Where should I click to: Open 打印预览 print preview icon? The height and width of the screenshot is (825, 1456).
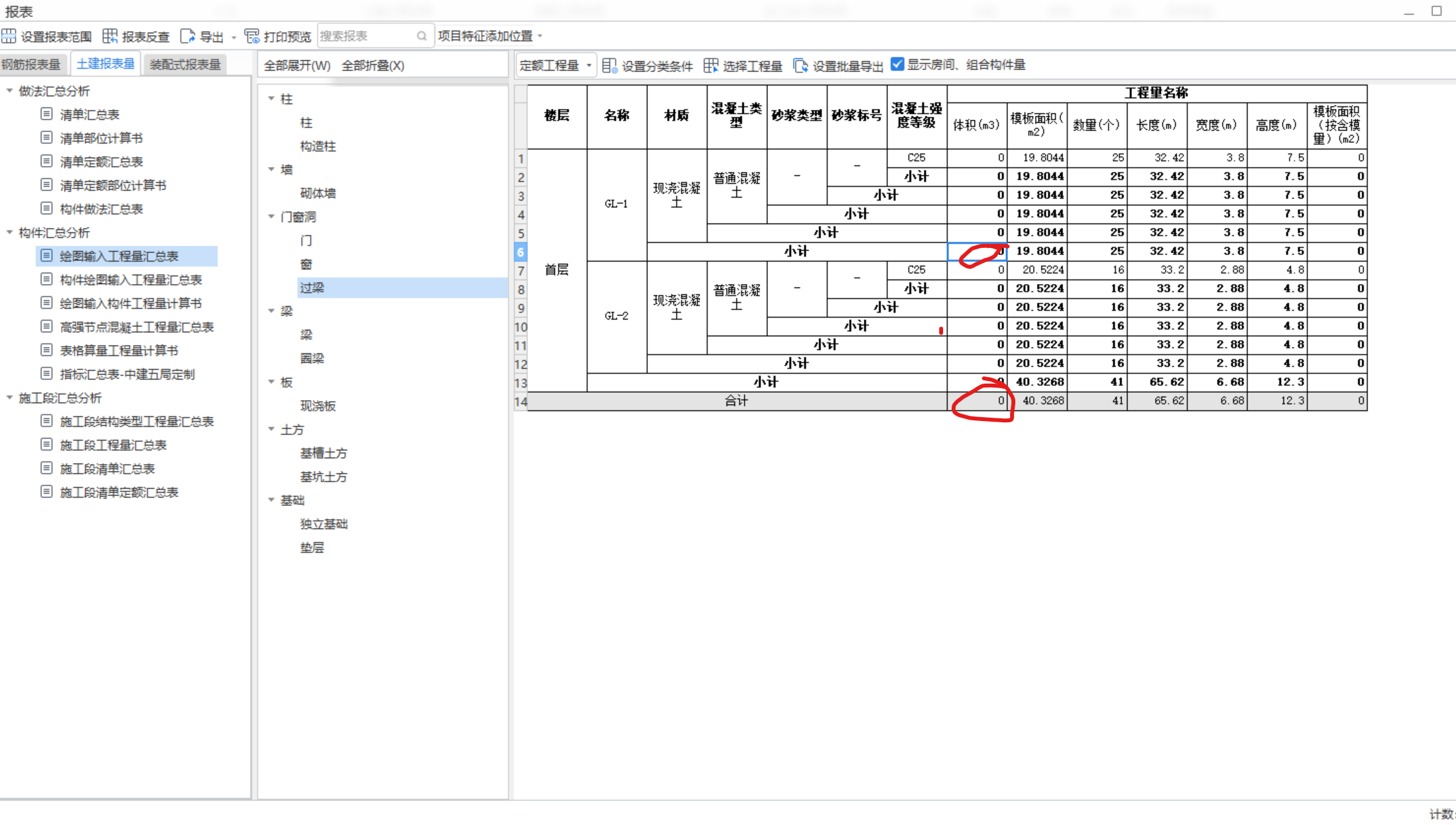[x=252, y=36]
